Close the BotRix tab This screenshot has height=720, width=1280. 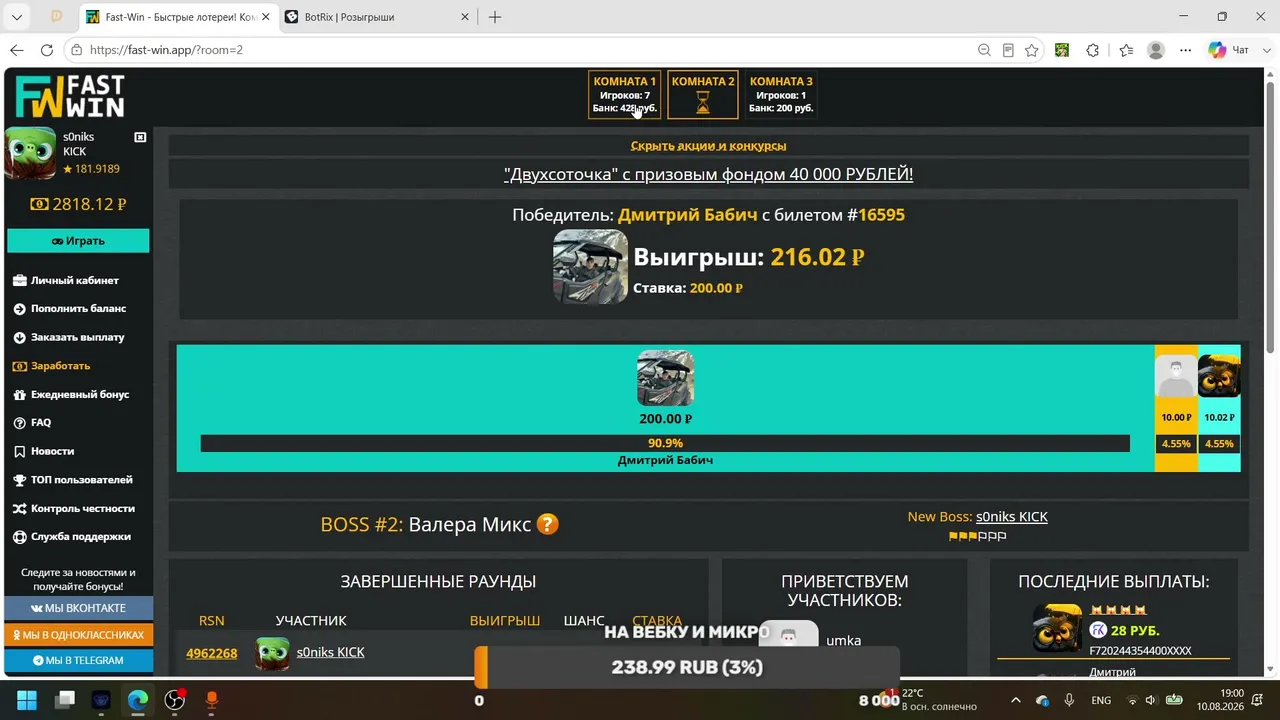(465, 17)
